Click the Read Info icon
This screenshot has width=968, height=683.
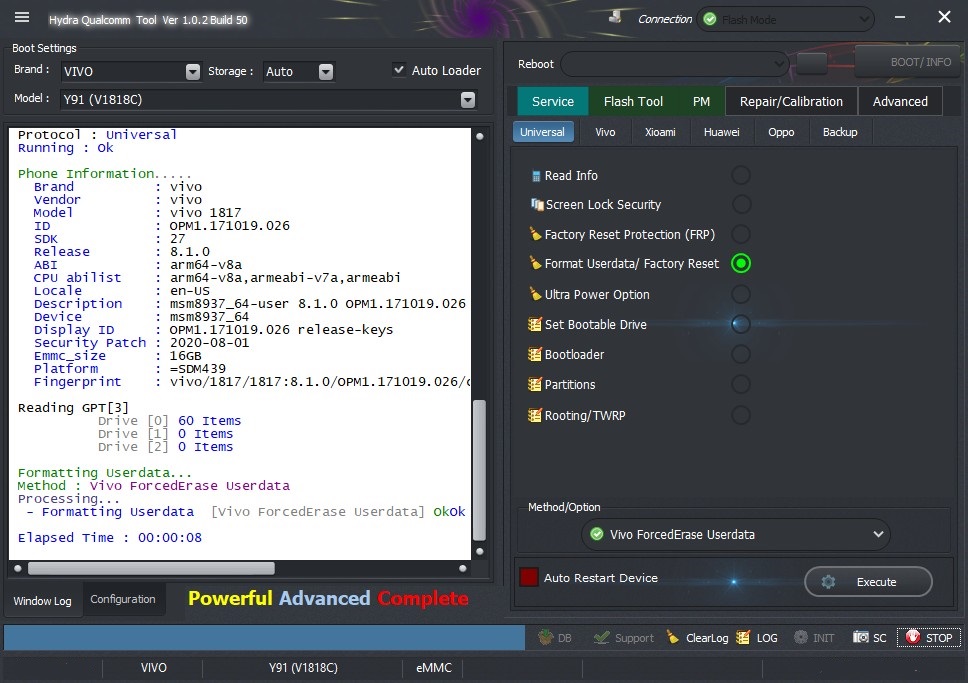(x=536, y=176)
